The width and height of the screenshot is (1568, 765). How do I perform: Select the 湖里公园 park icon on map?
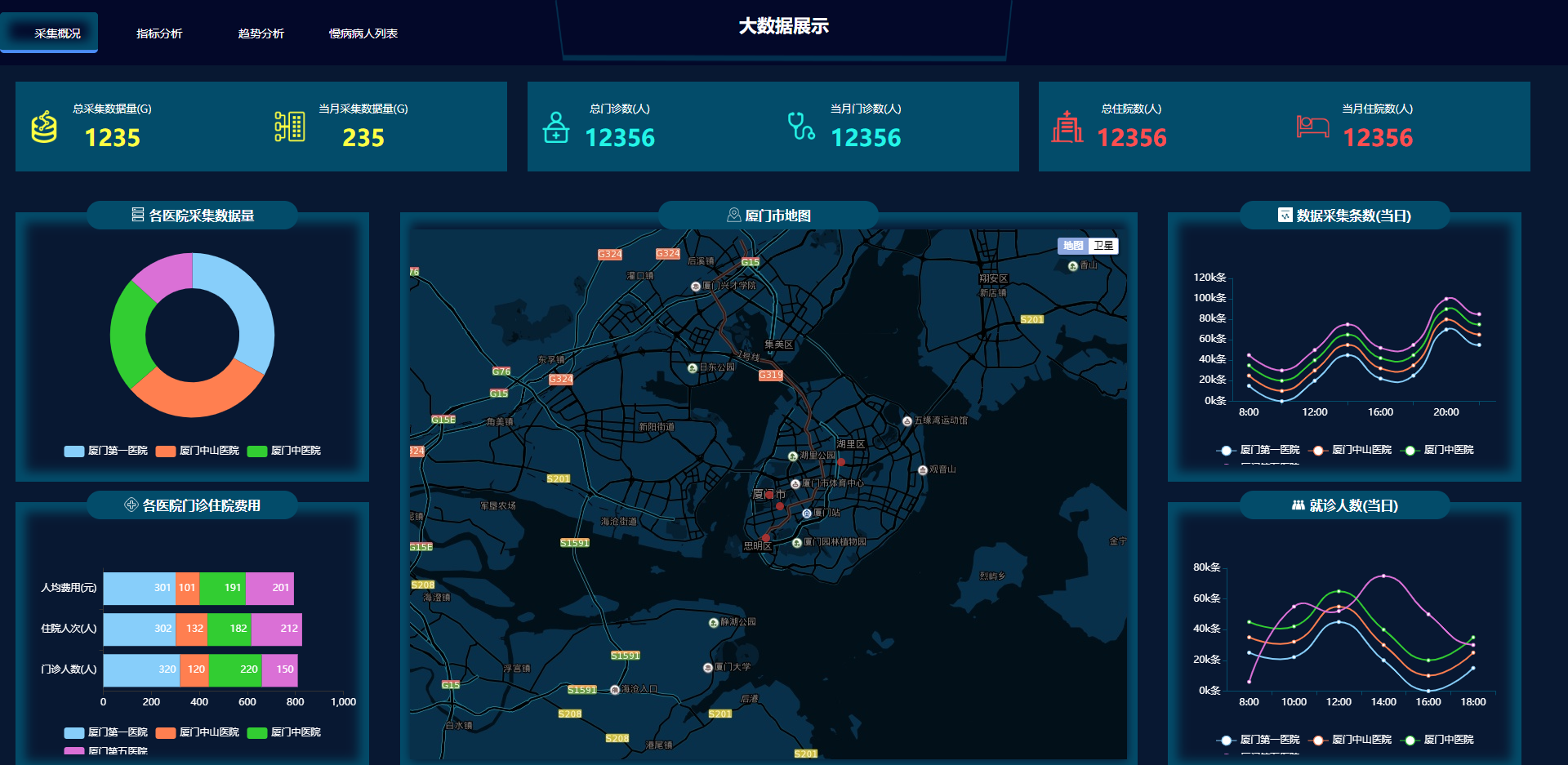click(x=793, y=456)
